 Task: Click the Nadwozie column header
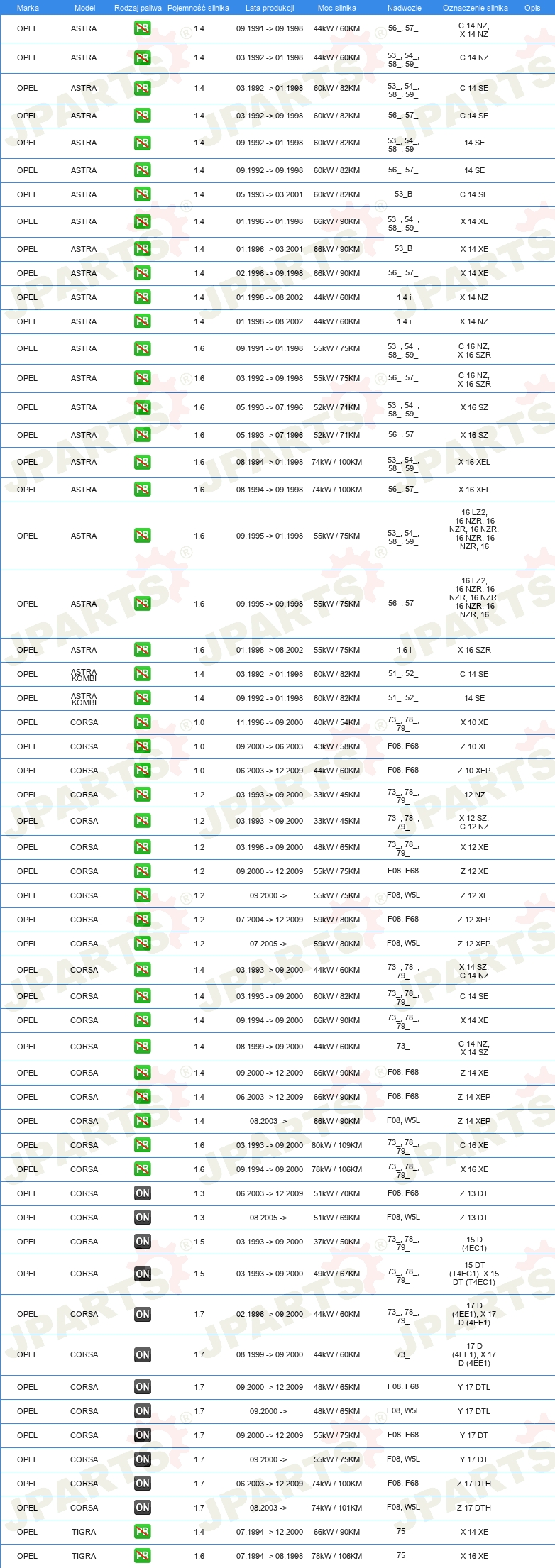(405, 8)
